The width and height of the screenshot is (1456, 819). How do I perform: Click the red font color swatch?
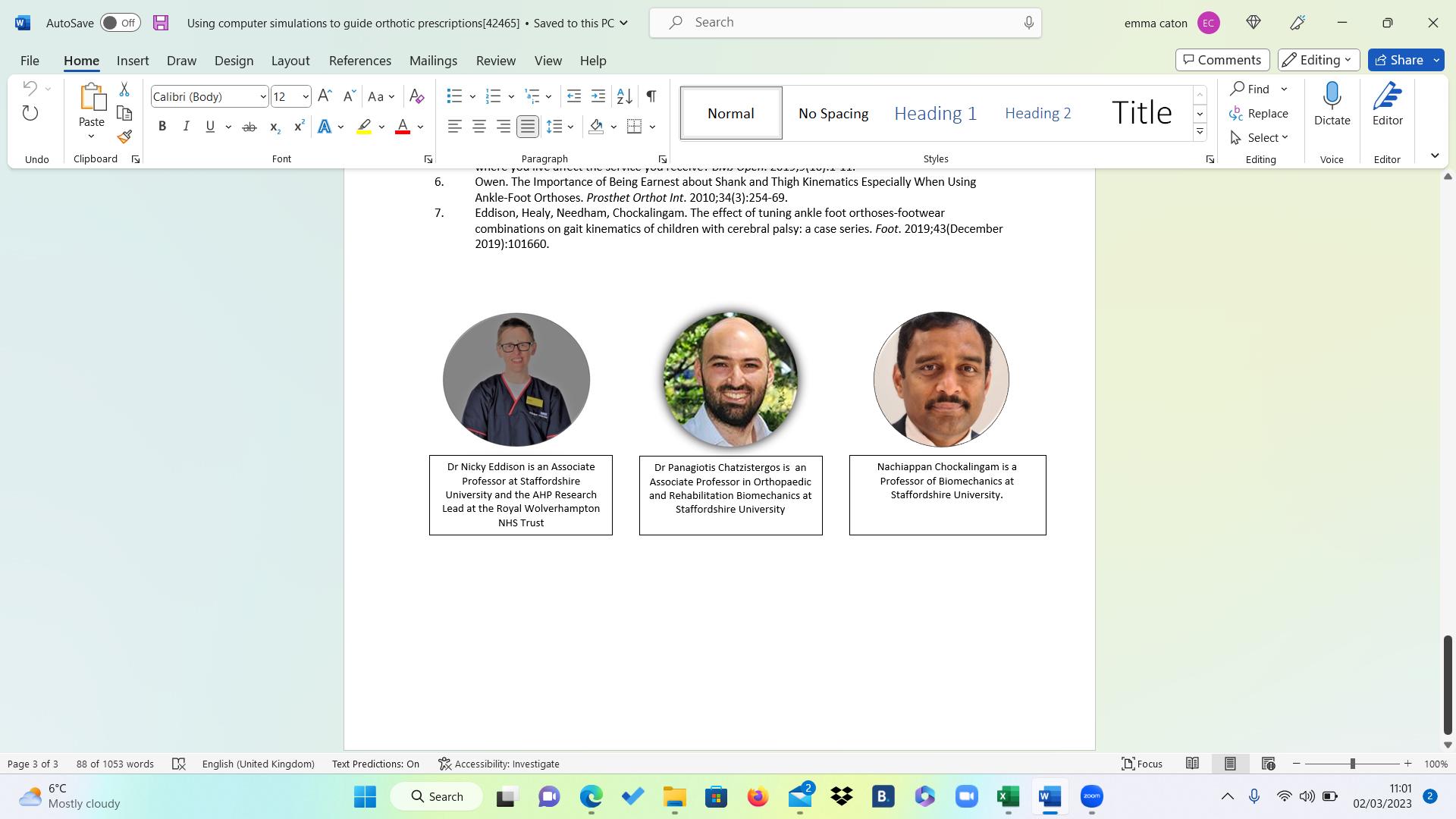(403, 127)
